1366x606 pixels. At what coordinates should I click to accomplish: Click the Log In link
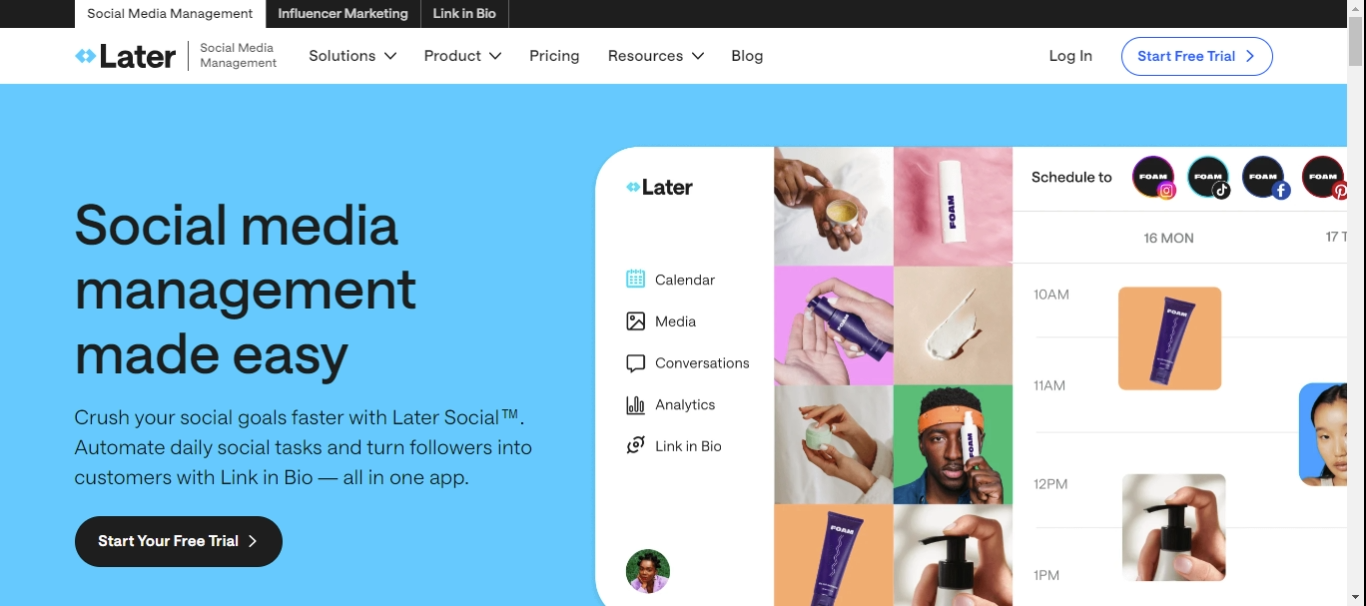click(1070, 56)
